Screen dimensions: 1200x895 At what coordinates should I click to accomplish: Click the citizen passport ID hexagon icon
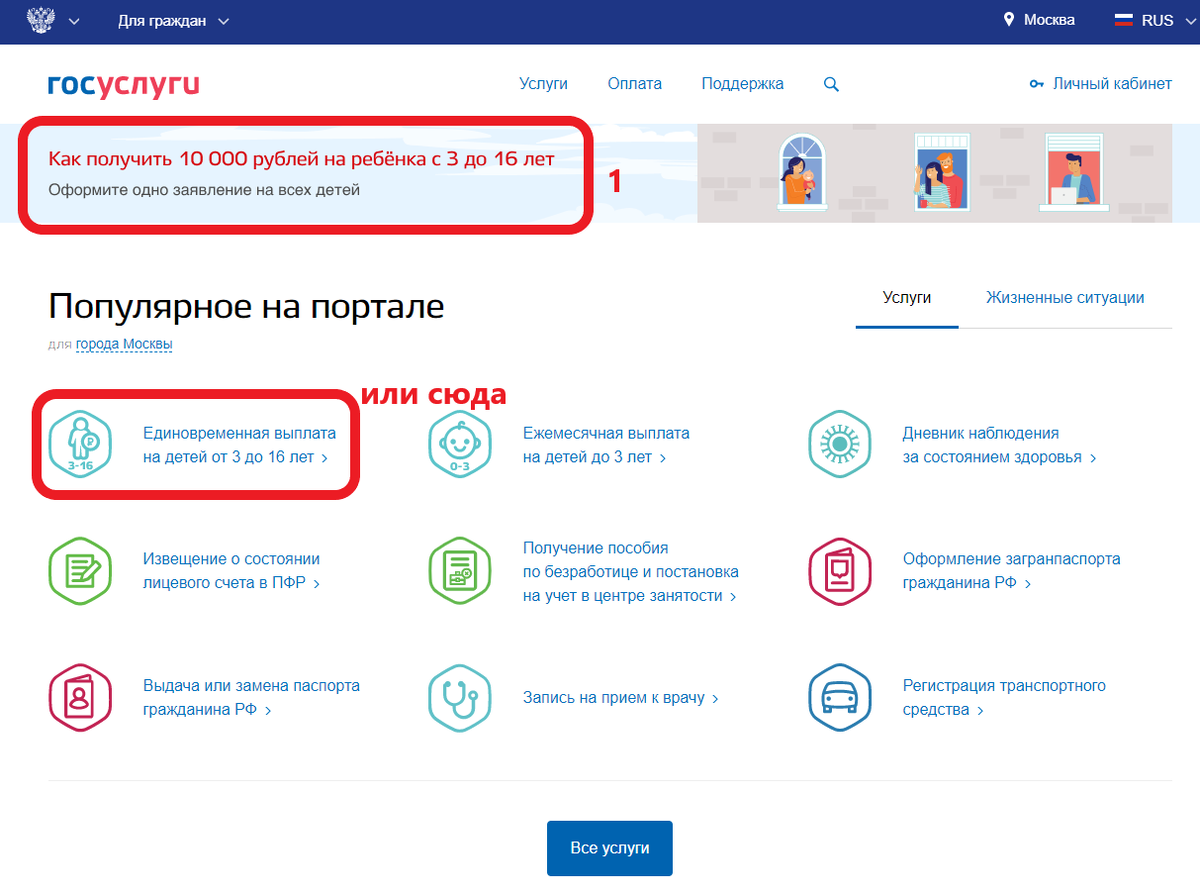(80, 697)
